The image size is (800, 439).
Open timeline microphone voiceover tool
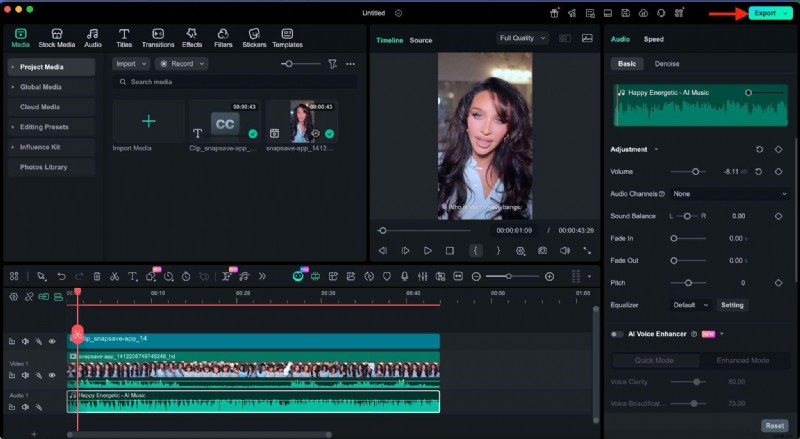pyautogui.click(x=404, y=277)
